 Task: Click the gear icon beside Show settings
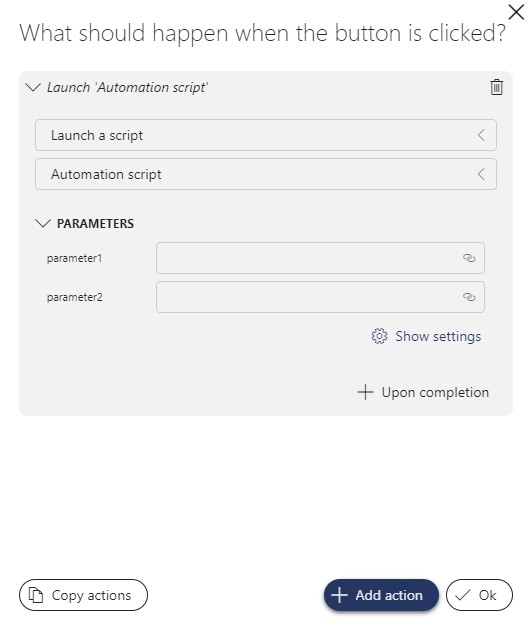click(x=379, y=336)
